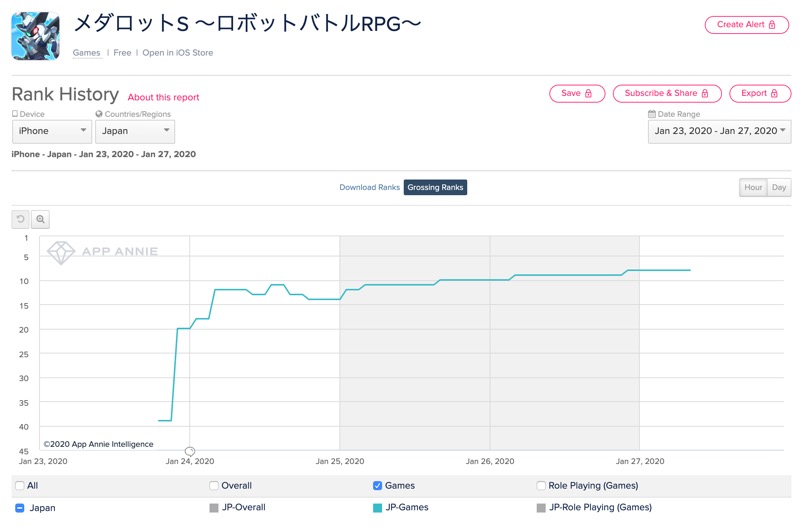Open the Games category link
This screenshot has width=800, height=530.
(86, 53)
